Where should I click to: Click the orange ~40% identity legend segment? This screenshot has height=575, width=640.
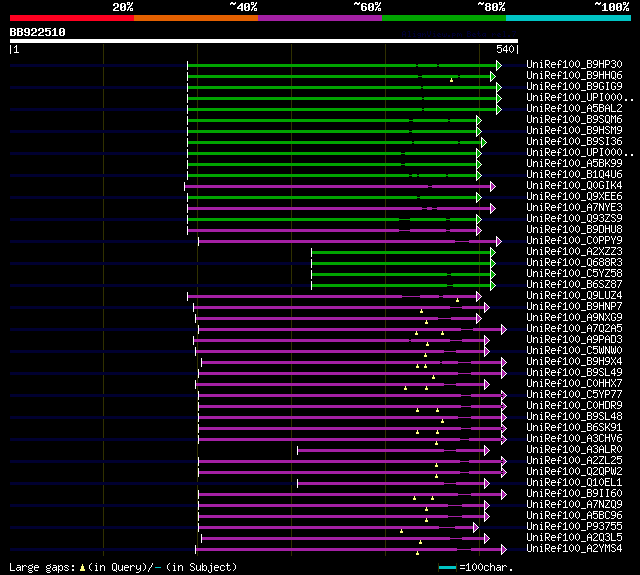coord(196,18)
